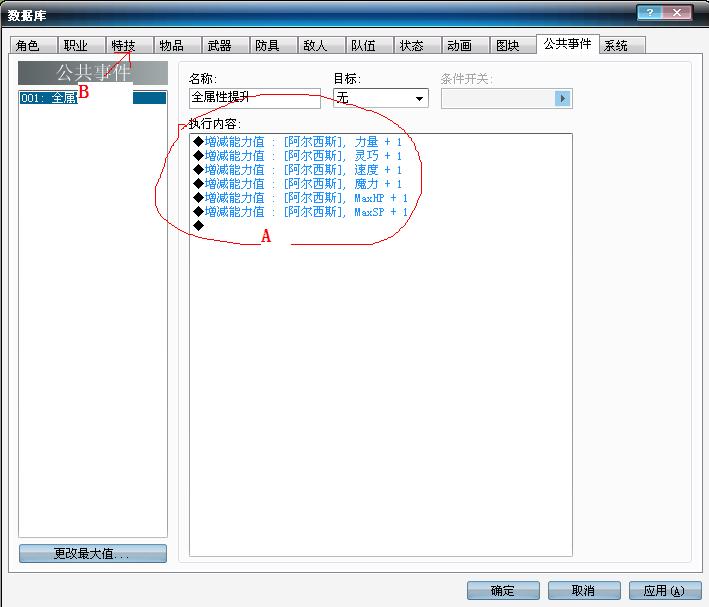Viewport: 709px width, 607px height.
Task: Click the 更改最大值 button
Action: click(93, 554)
